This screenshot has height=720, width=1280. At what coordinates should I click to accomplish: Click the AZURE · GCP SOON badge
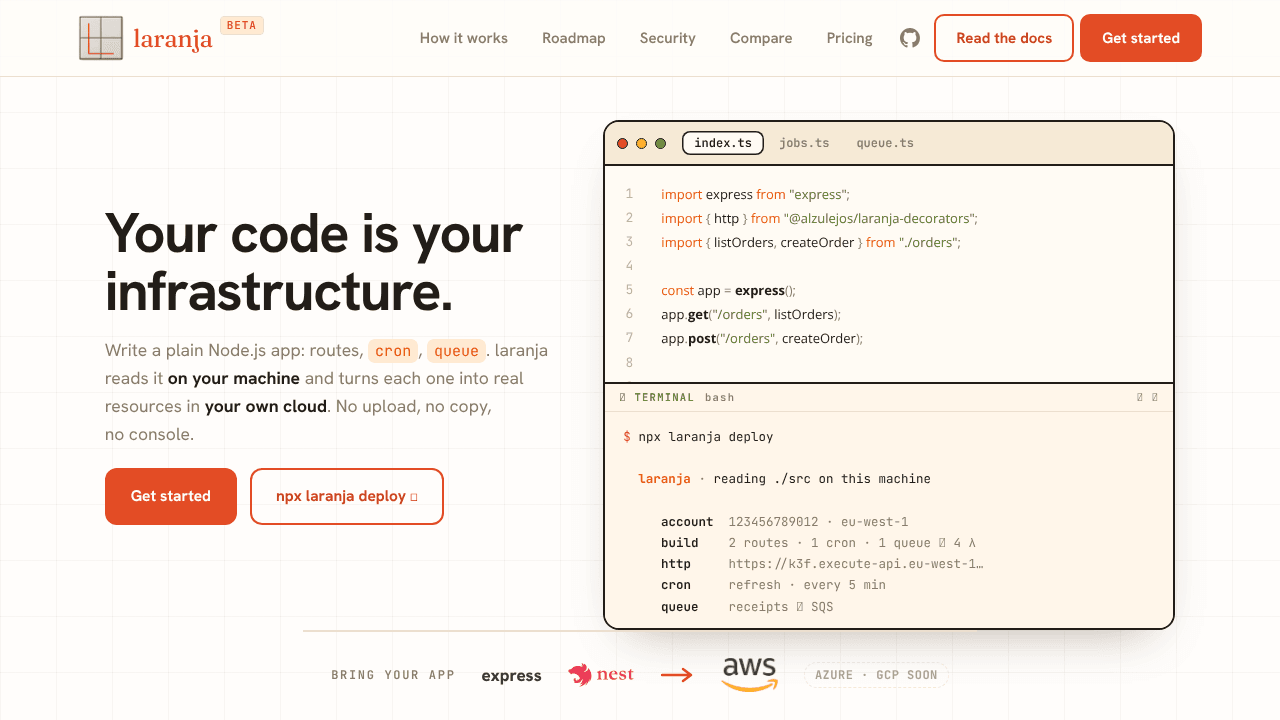(876, 675)
